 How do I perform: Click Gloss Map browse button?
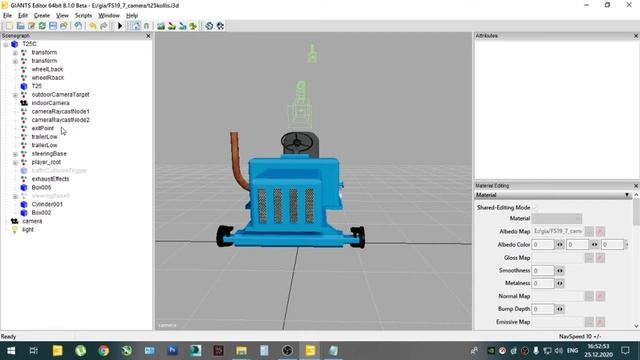tap(589, 258)
